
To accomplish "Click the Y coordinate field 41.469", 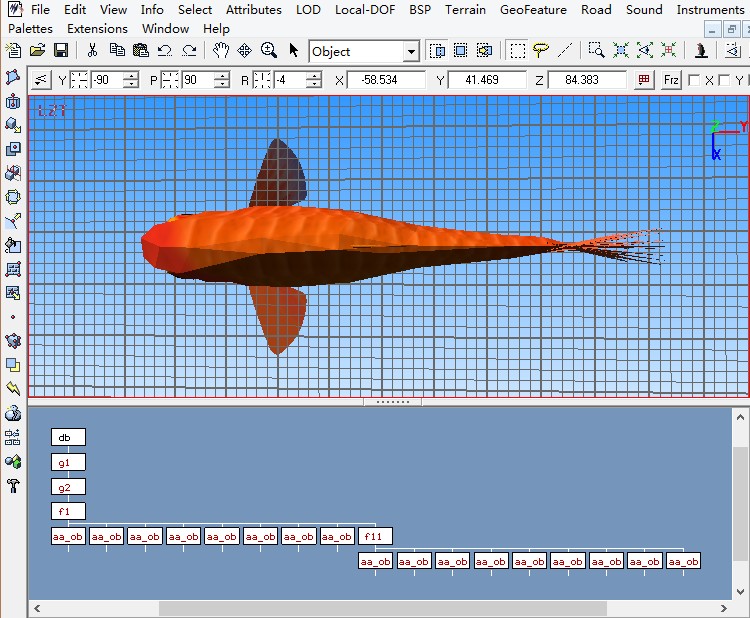I will [x=487, y=80].
